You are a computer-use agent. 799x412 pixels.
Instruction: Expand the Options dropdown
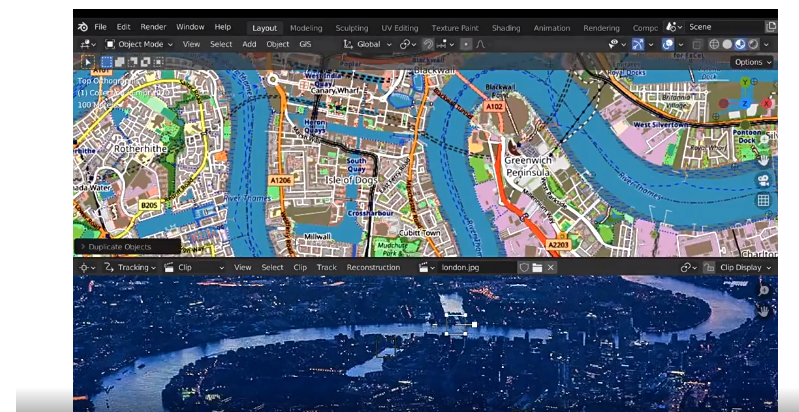(x=752, y=62)
